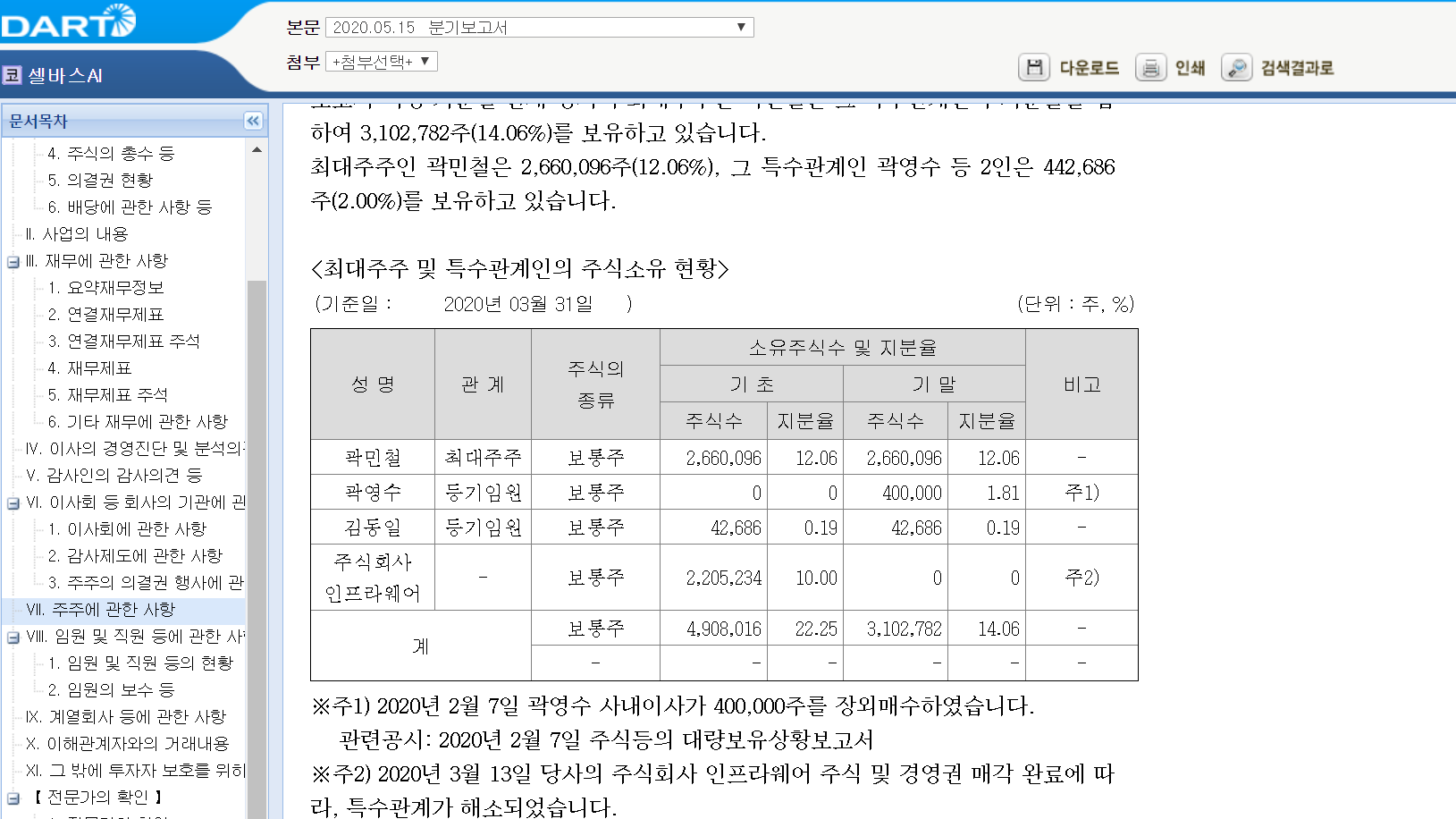Viewport: 1456px width, 819px height.
Task: Open 3. 연결재무제표 주석 section
Action: click(123, 342)
